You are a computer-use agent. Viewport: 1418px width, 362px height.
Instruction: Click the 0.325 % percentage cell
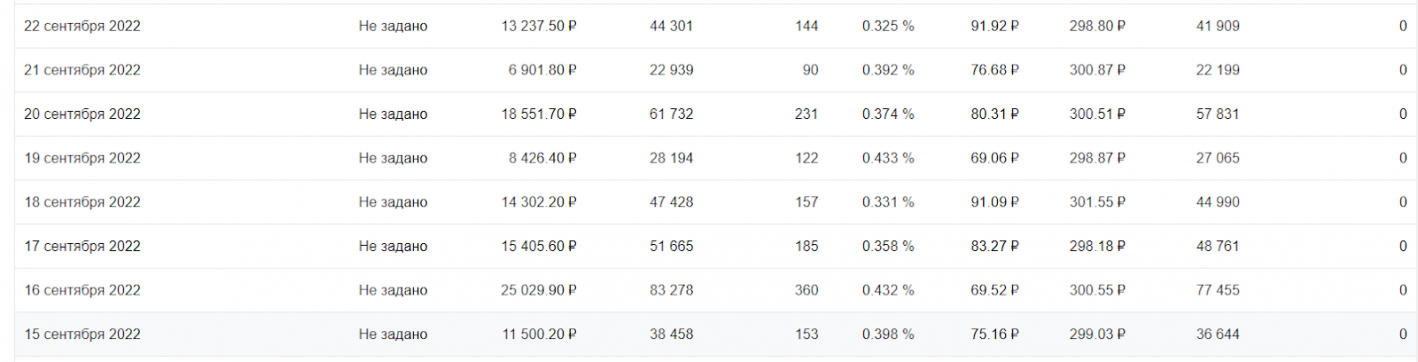[888, 26]
